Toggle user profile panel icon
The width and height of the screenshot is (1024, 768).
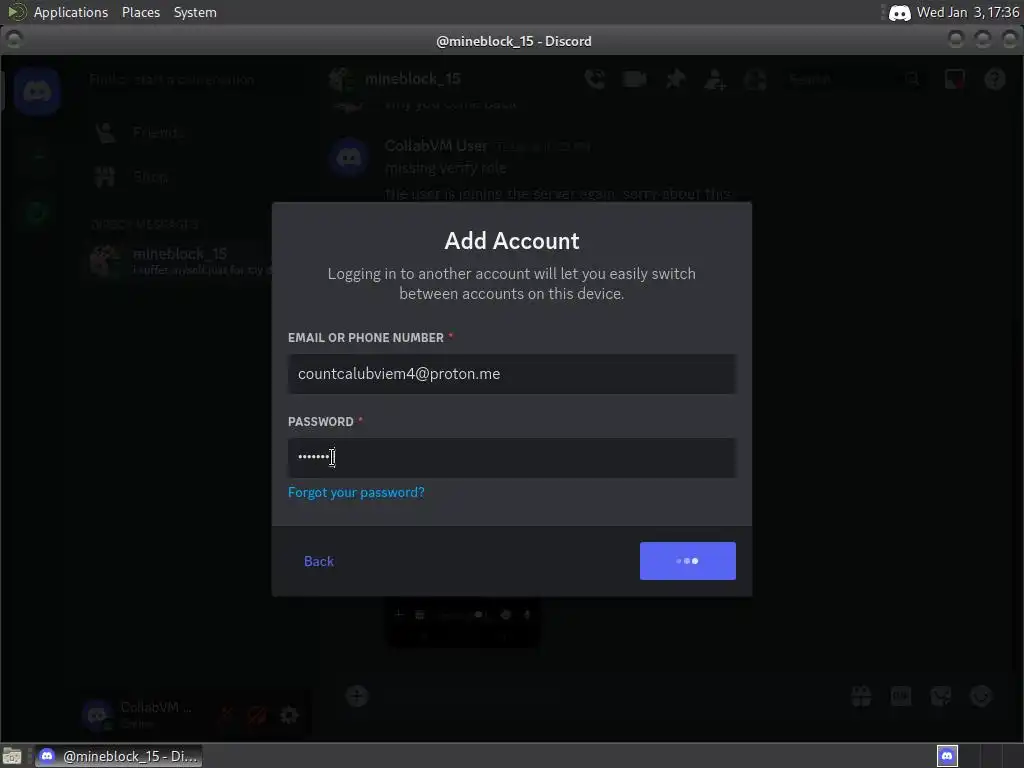coord(755,80)
